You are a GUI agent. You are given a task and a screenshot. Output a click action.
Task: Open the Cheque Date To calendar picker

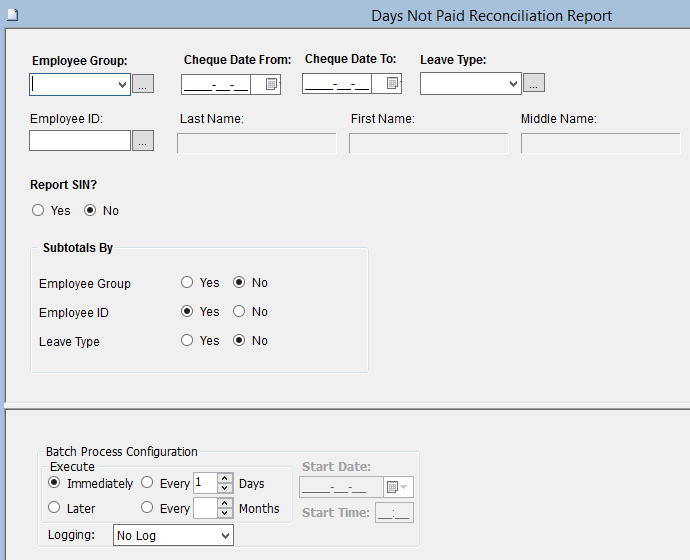393,84
